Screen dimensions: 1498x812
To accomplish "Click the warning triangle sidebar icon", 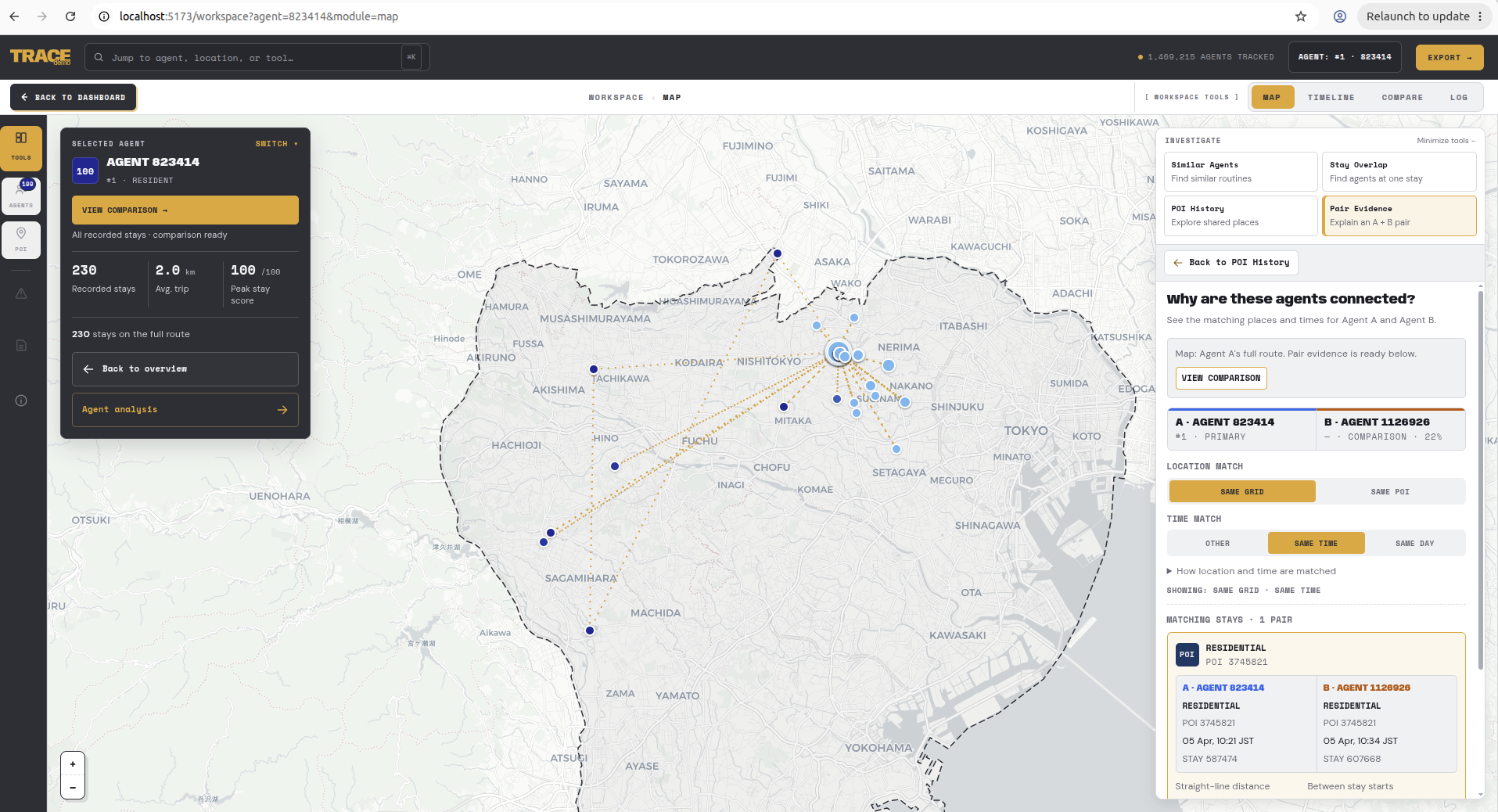I will [x=21, y=294].
